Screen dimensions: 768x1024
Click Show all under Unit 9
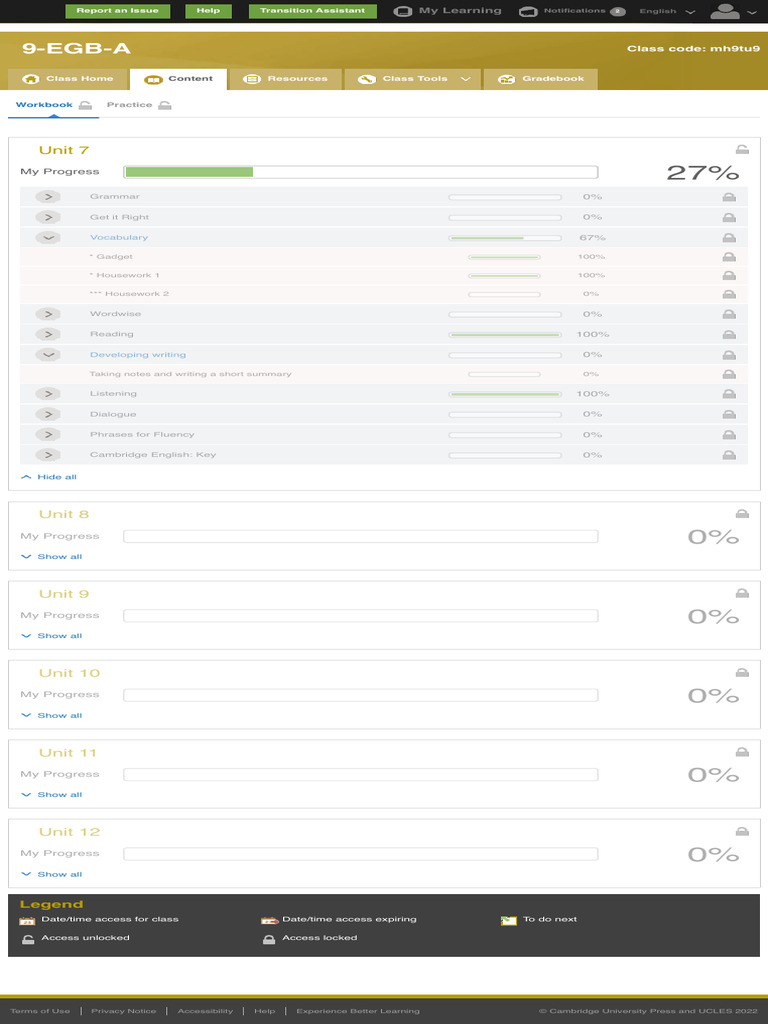(59, 636)
